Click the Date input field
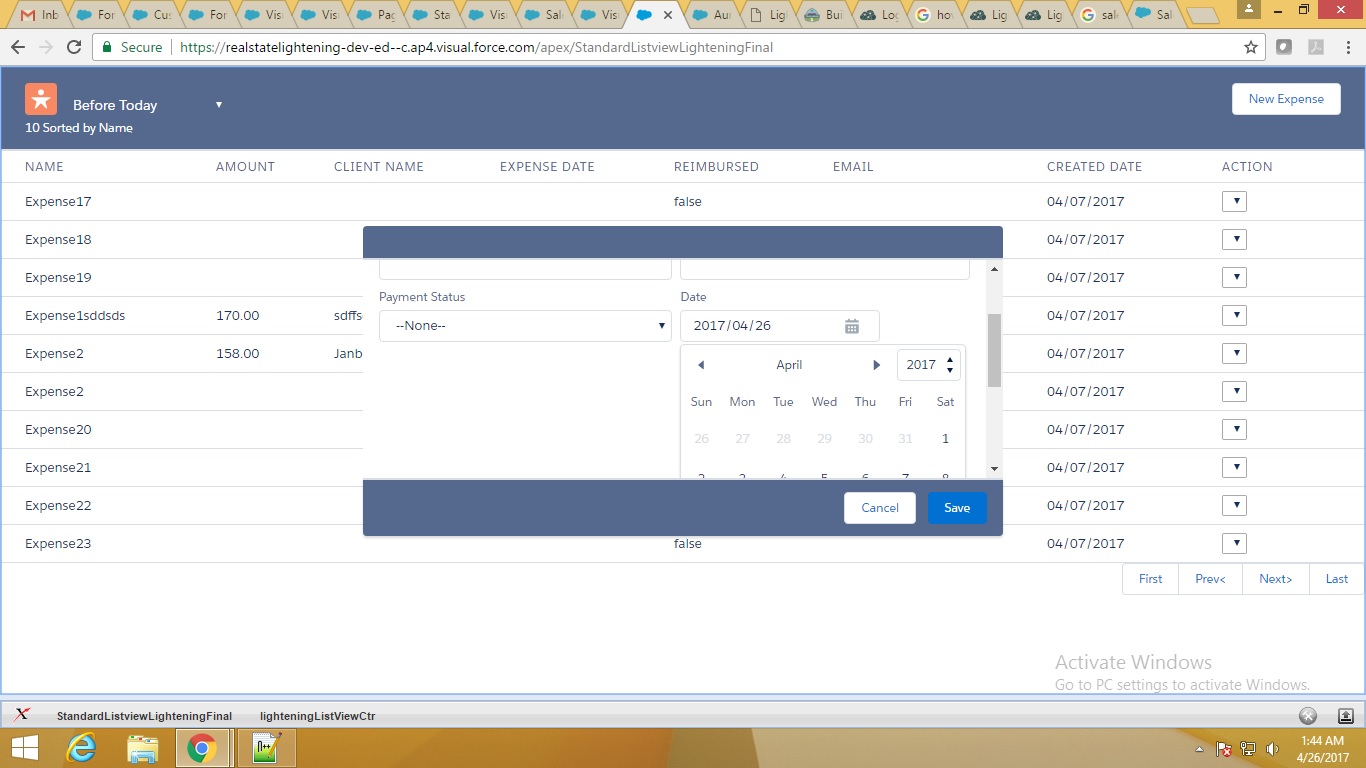Image resolution: width=1366 pixels, height=768 pixels. 780,326
